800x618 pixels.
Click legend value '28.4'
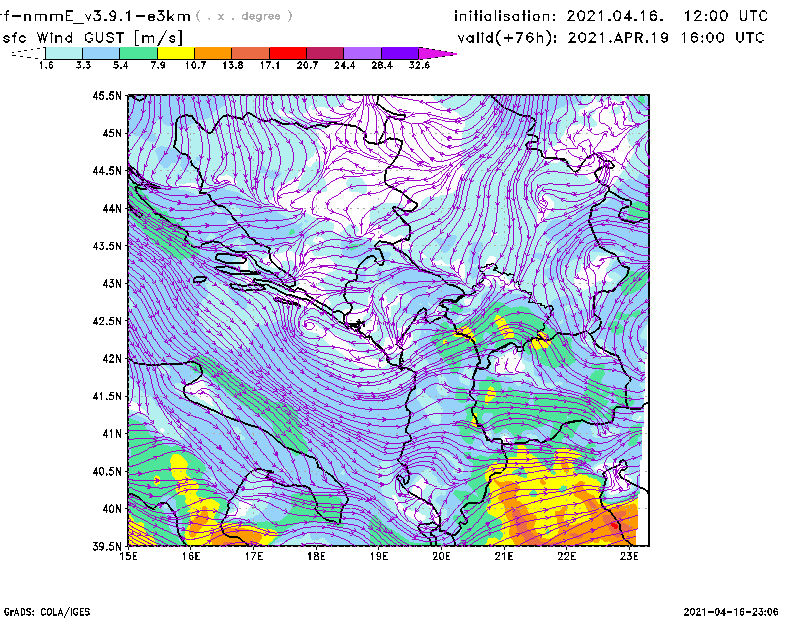[382, 65]
